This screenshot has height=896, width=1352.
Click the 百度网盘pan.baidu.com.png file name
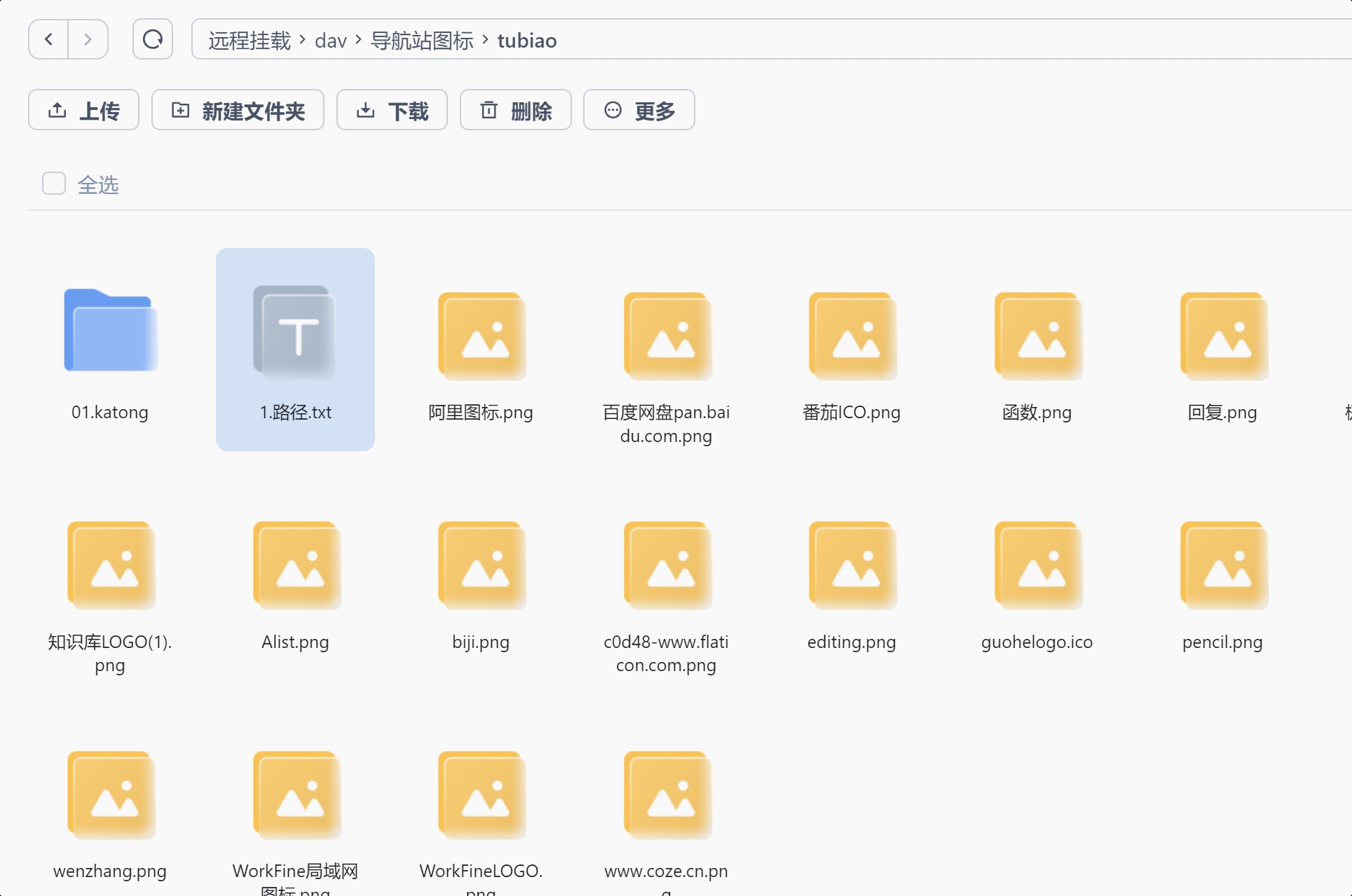coord(666,424)
